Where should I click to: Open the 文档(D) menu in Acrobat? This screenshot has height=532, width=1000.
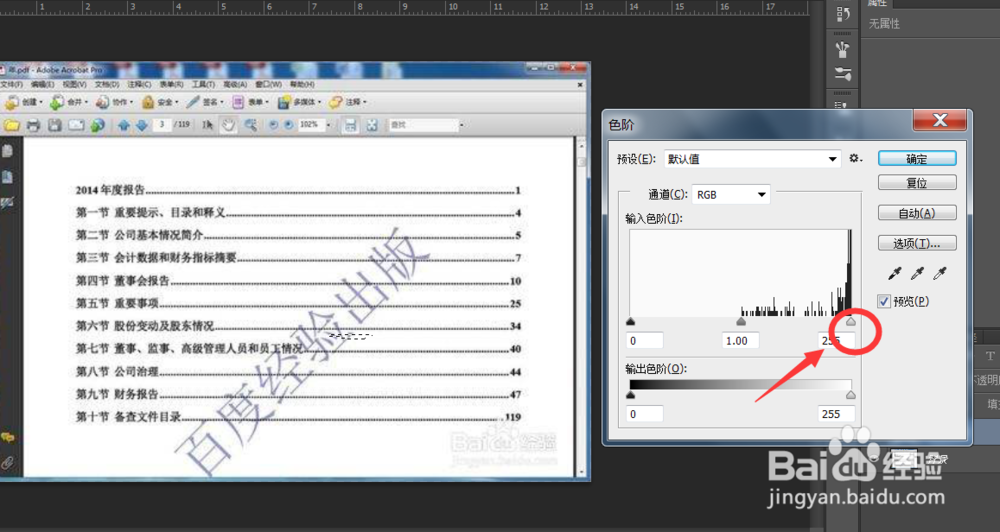click(x=107, y=84)
